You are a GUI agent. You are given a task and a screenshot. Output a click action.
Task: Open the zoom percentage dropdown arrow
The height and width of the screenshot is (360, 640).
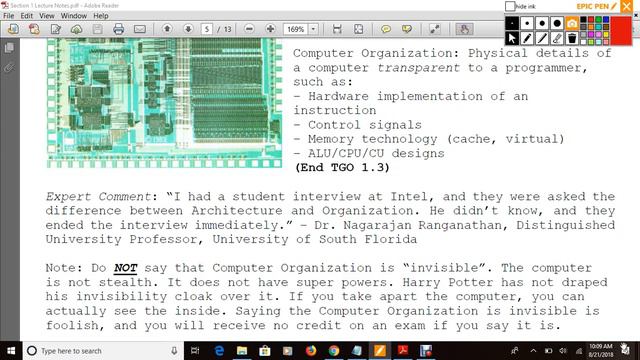point(313,29)
